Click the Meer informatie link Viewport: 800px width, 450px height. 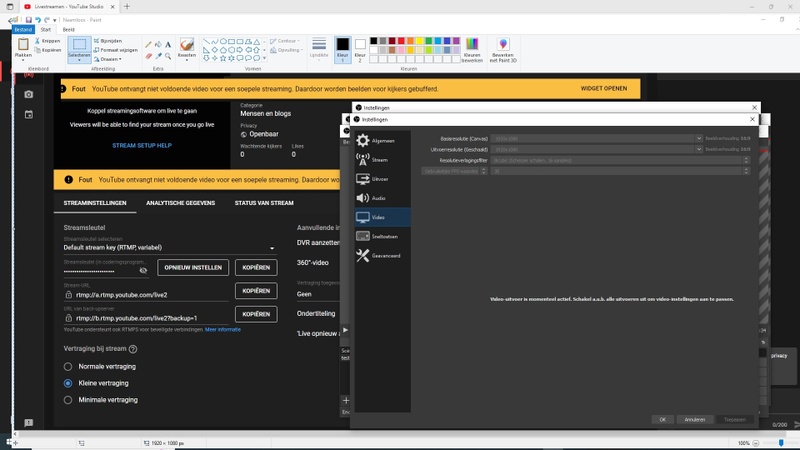223,330
